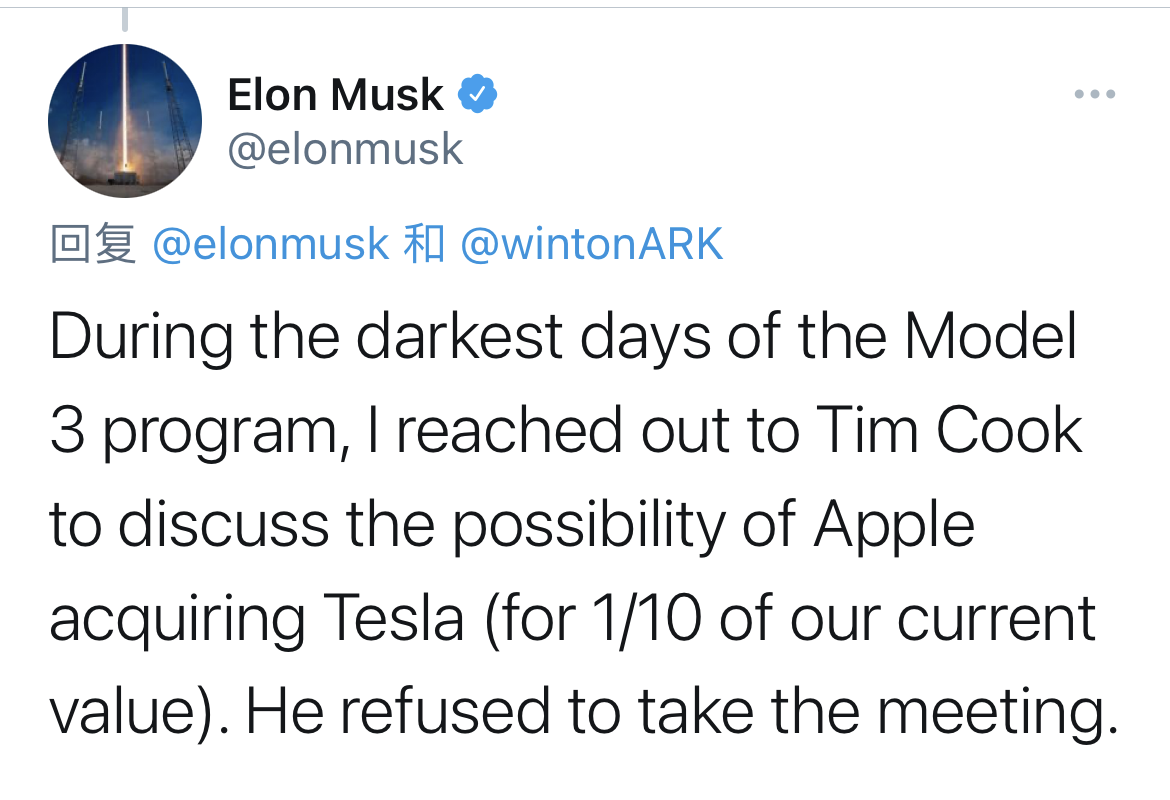Image resolution: width=1170 pixels, height=800 pixels.
Task: Open the three-dot more options menu
Action: [x=1094, y=95]
